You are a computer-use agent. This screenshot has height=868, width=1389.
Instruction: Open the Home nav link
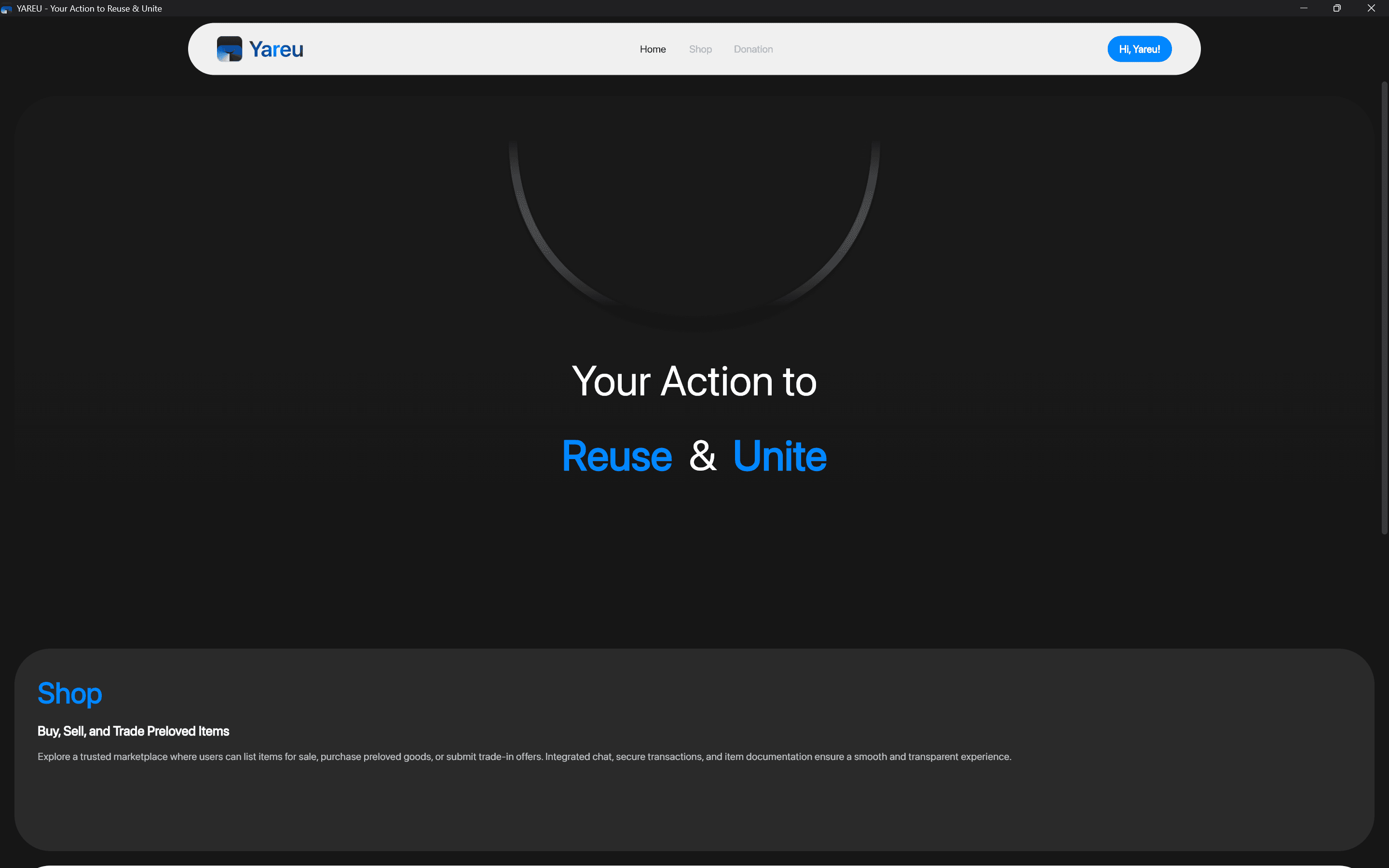(653, 49)
